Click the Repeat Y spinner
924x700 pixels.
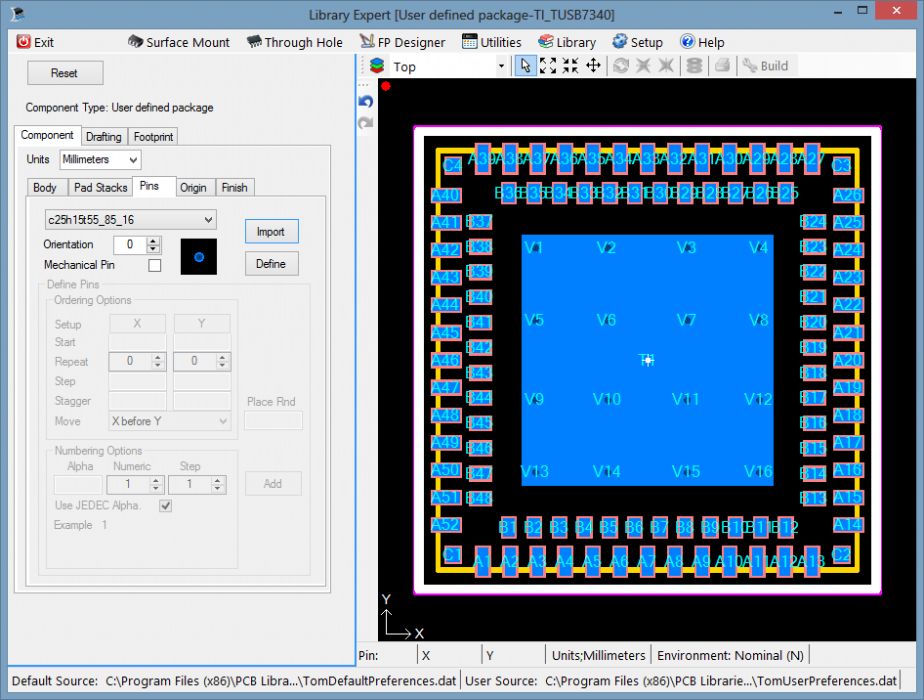[202, 361]
